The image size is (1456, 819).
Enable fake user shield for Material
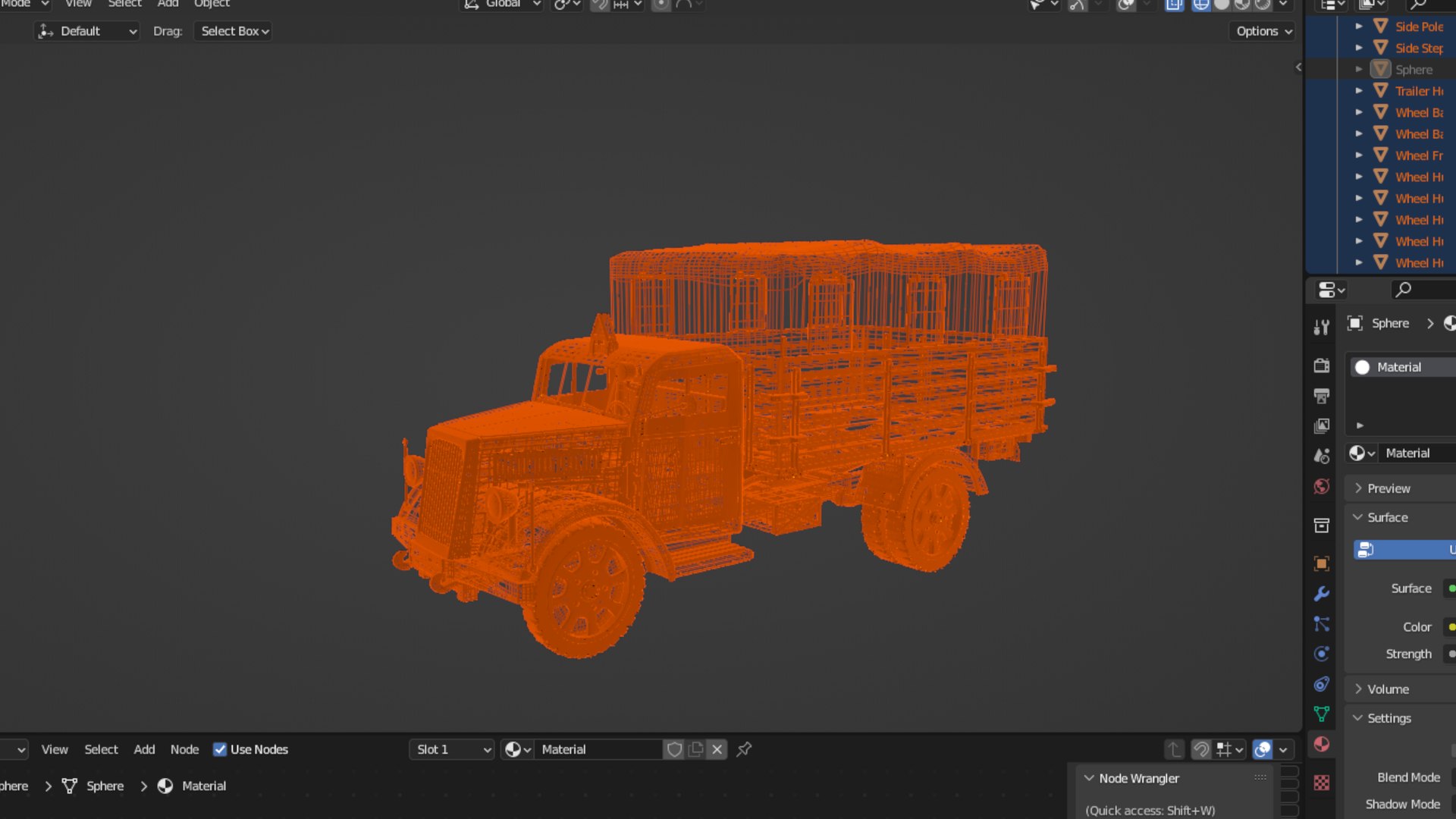(x=674, y=749)
